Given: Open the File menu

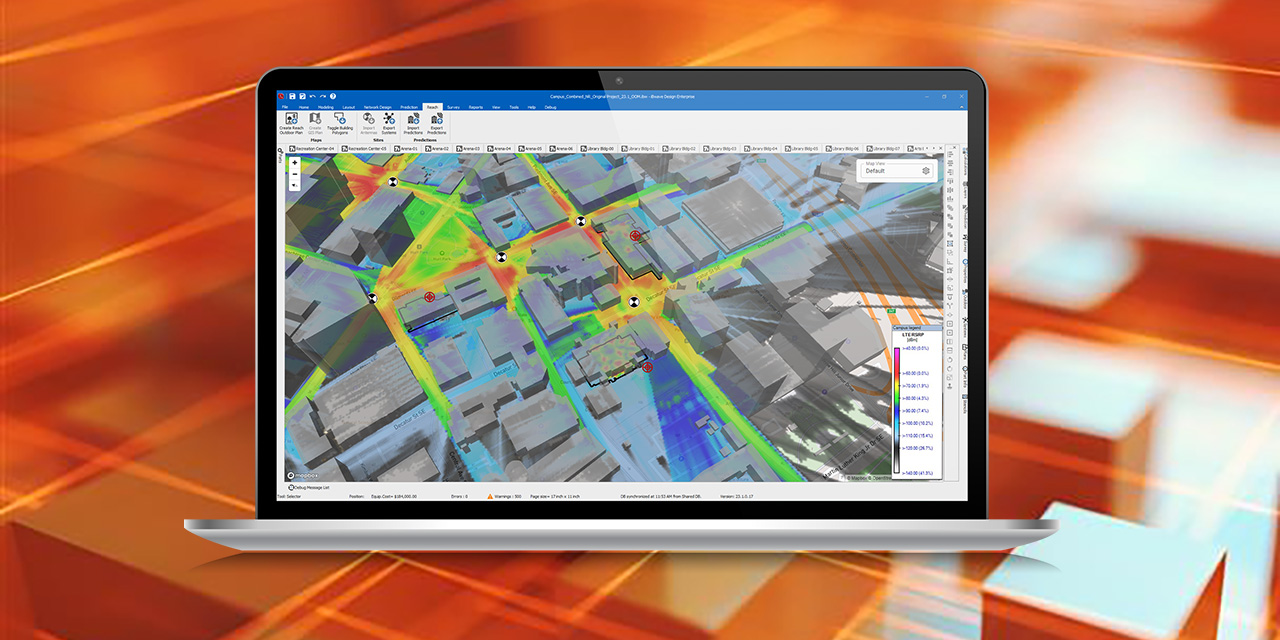Looking at the screenshot, I should point(284,106).
